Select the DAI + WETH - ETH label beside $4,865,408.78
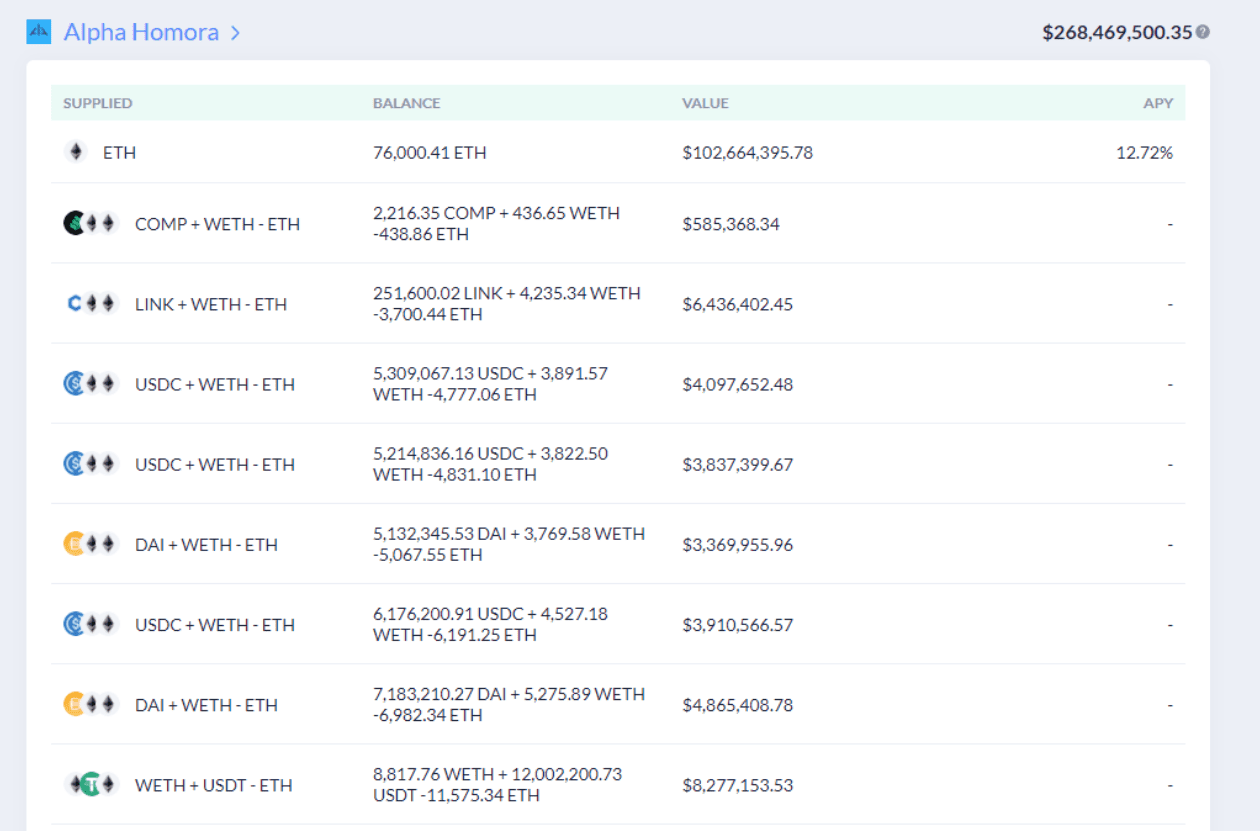 pos(207,705)
